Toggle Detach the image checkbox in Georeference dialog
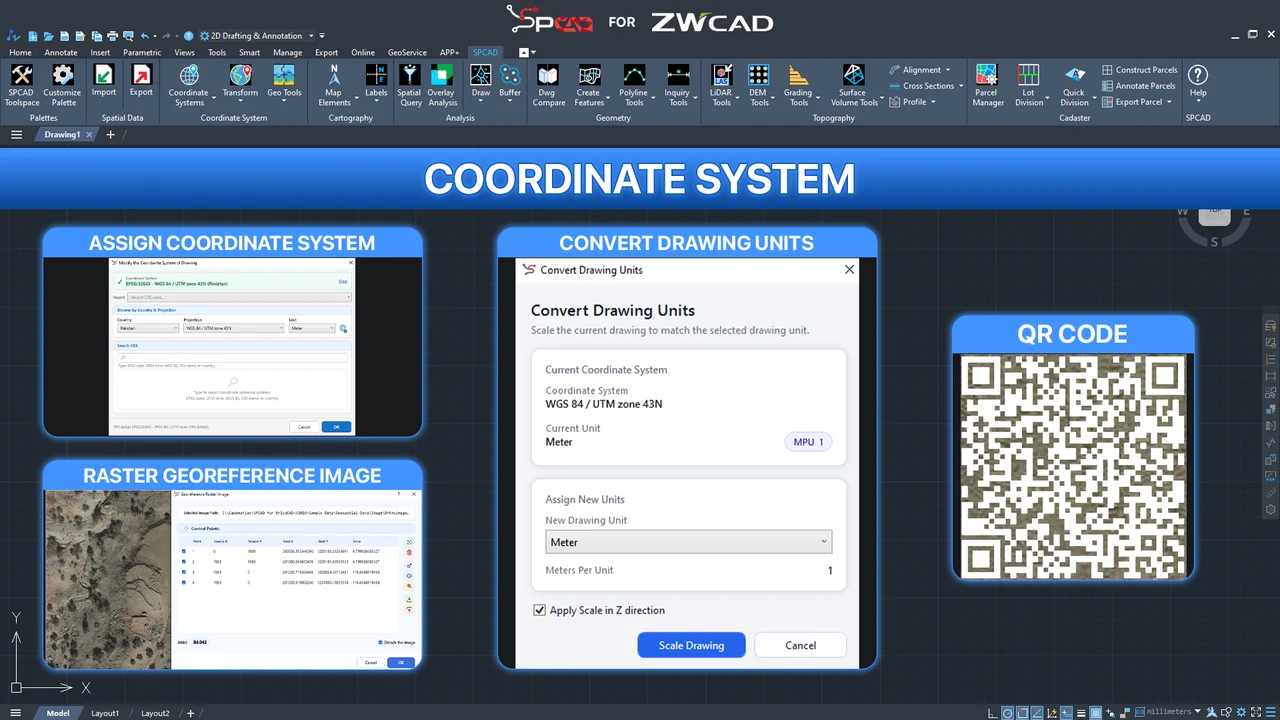1280x720 pixels. point(380,642)
